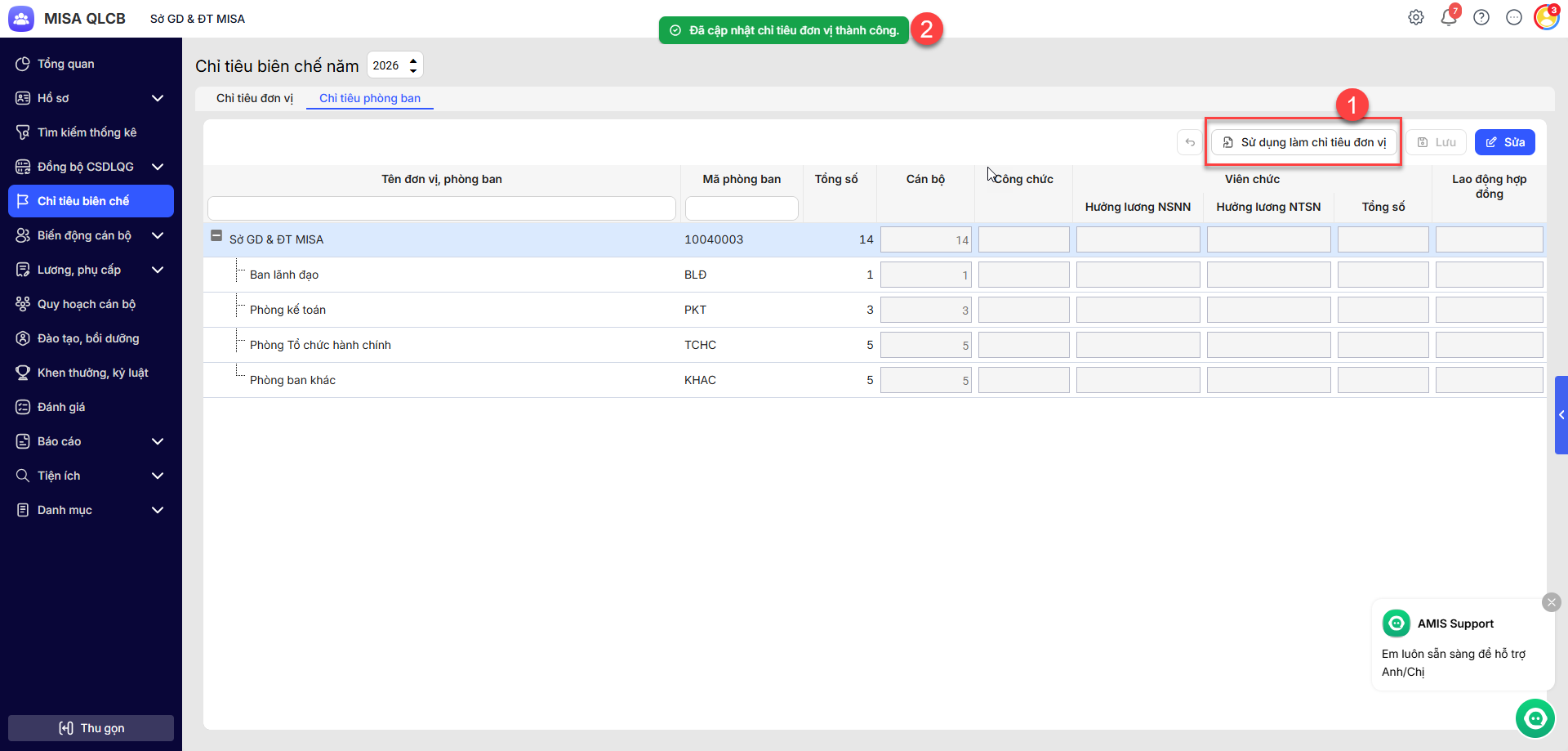Switch to the Chỉ tiêu đơn vị tab
Screen dimensions: 1568x751
tap(254, 98)
